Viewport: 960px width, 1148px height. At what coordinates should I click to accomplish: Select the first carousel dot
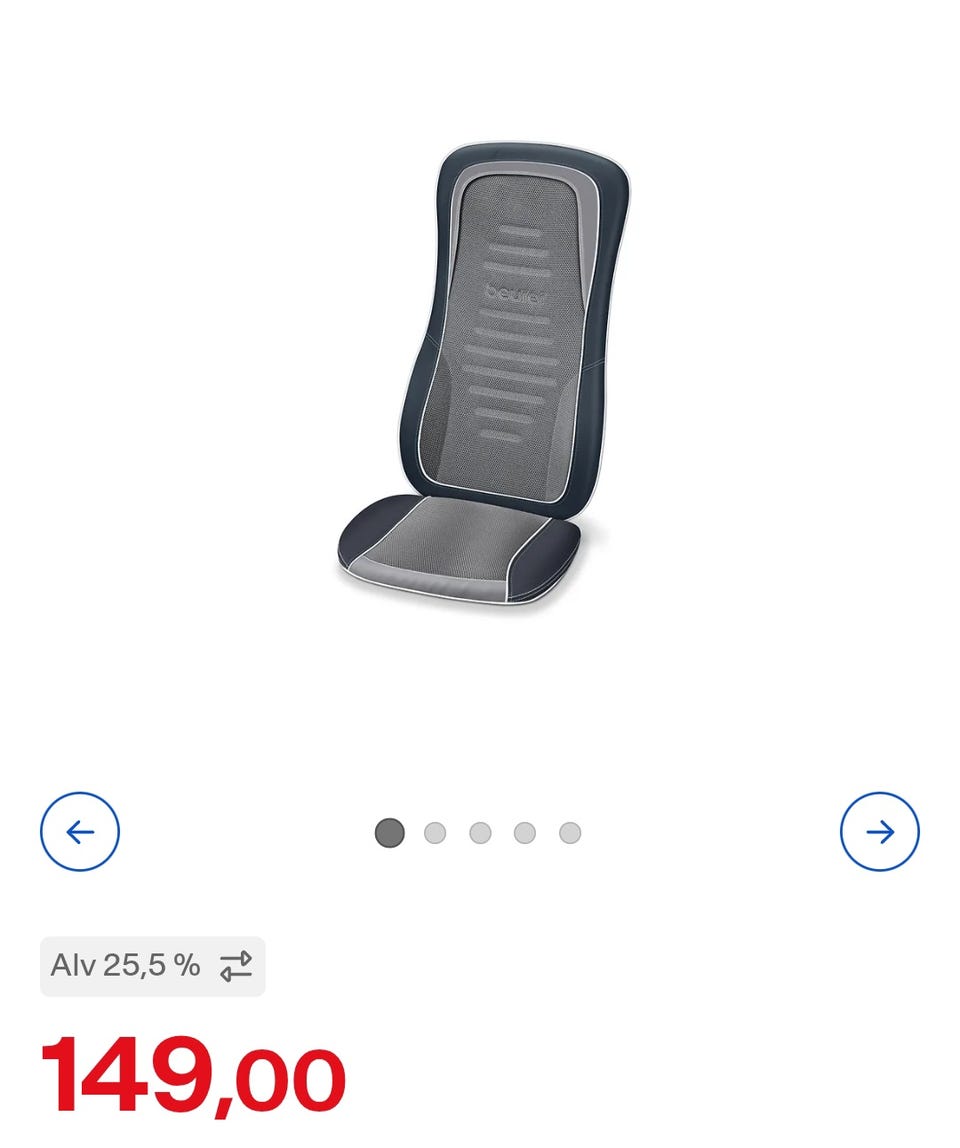[390, 833]
